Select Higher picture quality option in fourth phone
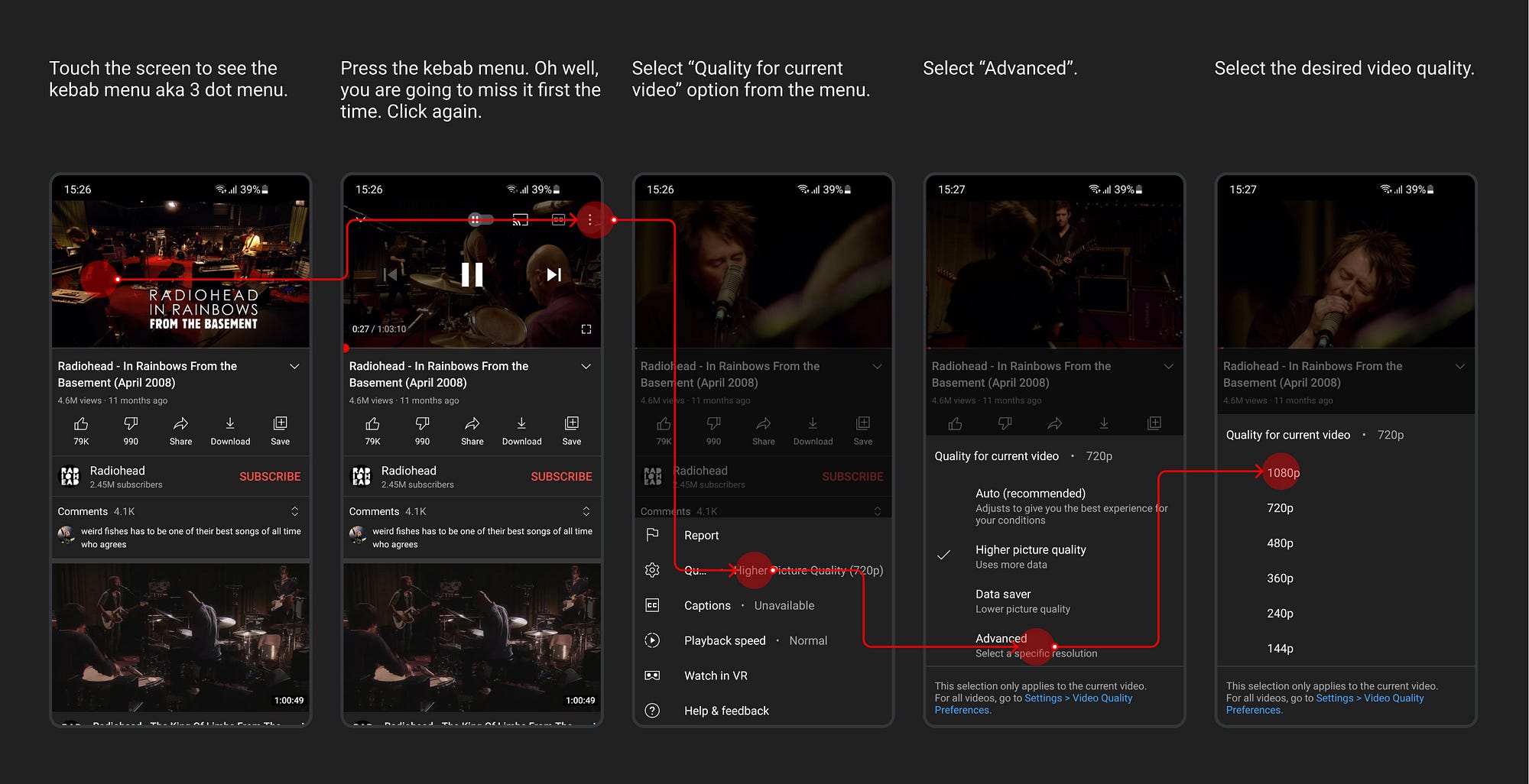Image resolution: width=1529 pixels, height=784 pixels. click(x=1054, y=556)
